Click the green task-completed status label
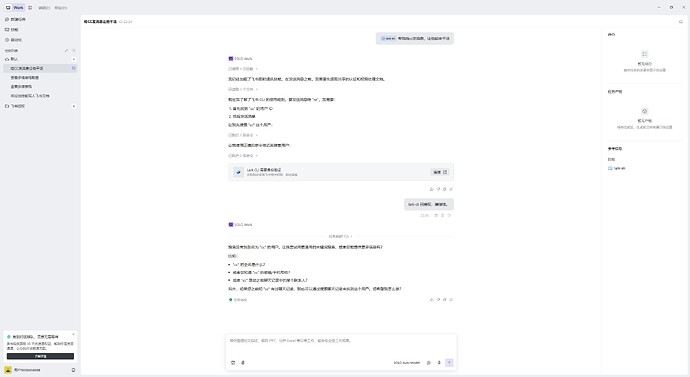Viewport: 690px width, 377px height. [238, 300]
